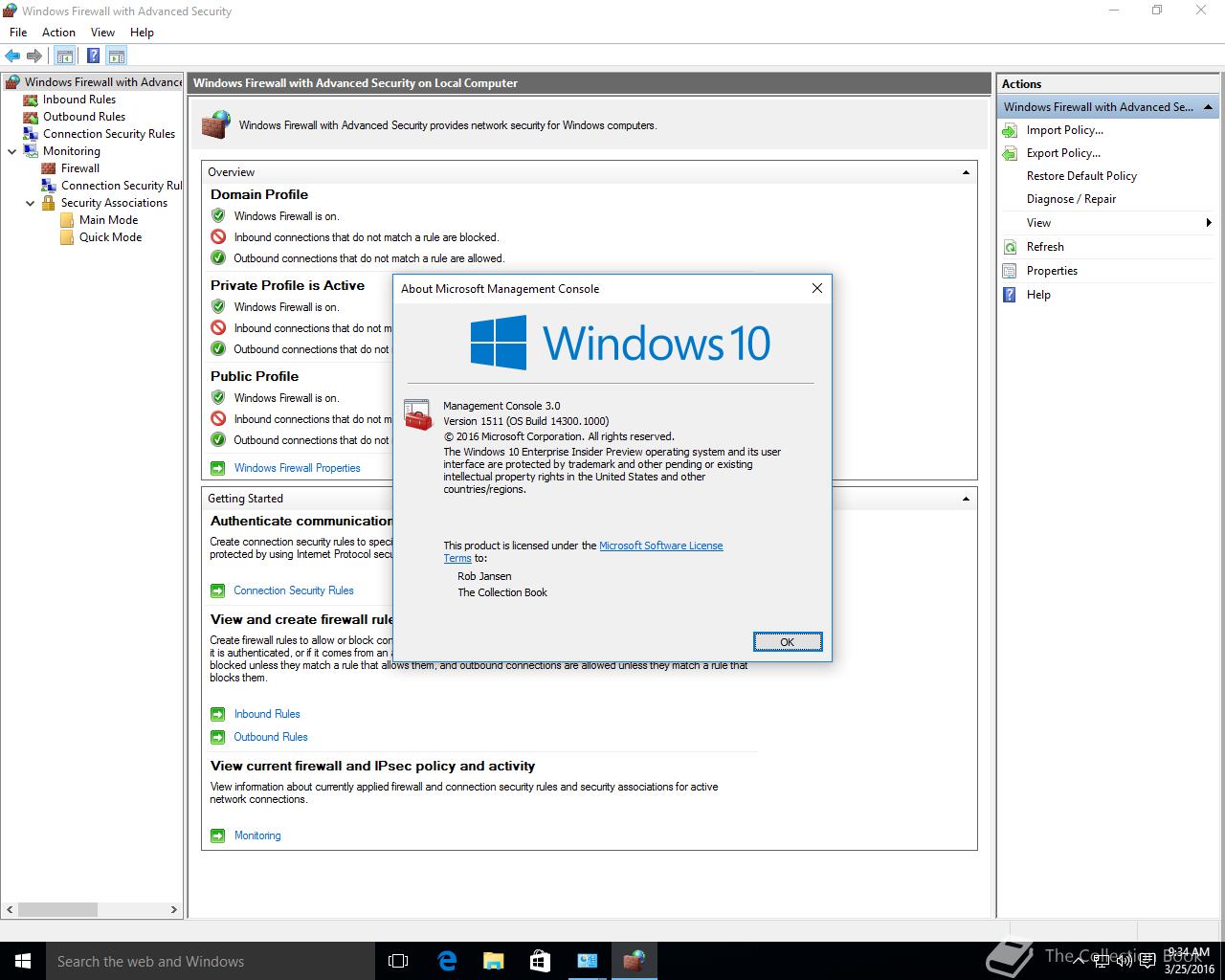Click the Forward arrow toolbar icon
This screenshot has width=1225, height=980.
[34, 56]
